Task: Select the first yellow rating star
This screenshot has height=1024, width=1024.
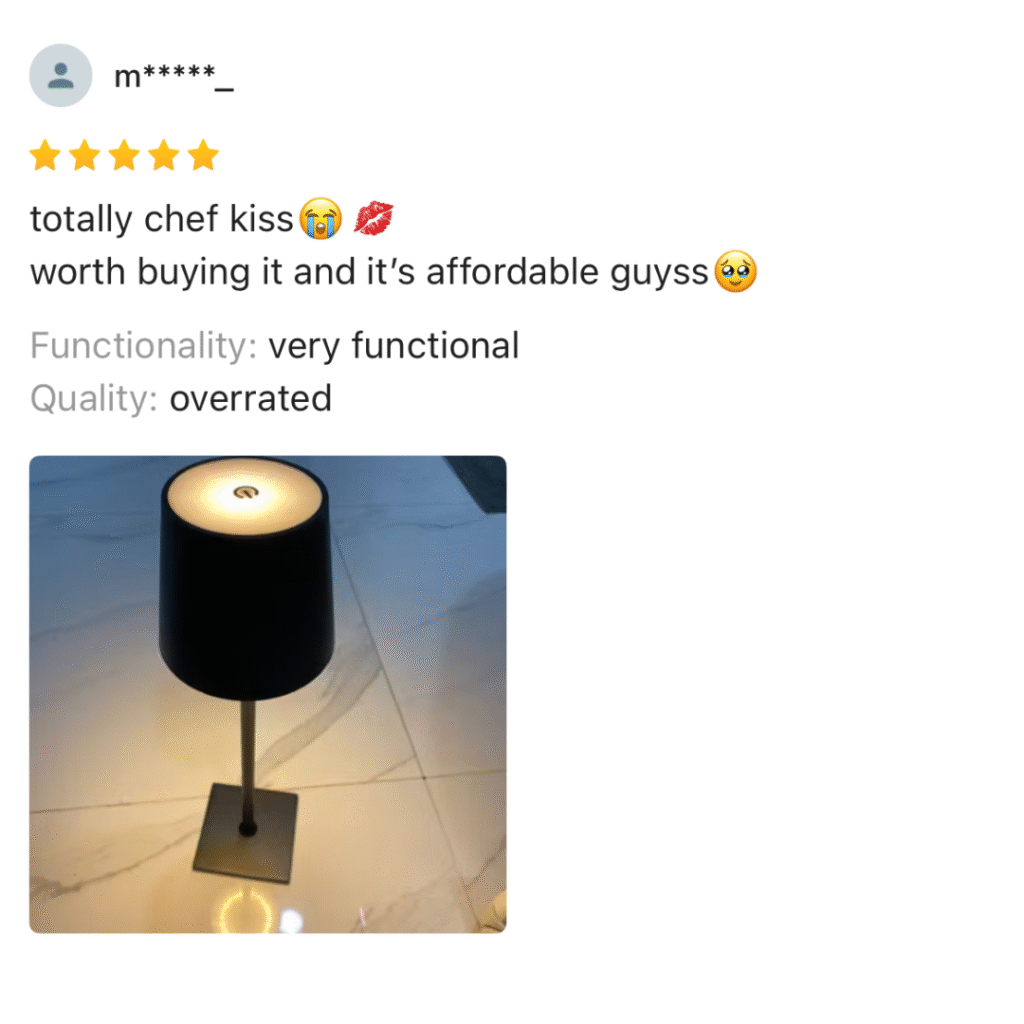Action: (46, 155)
